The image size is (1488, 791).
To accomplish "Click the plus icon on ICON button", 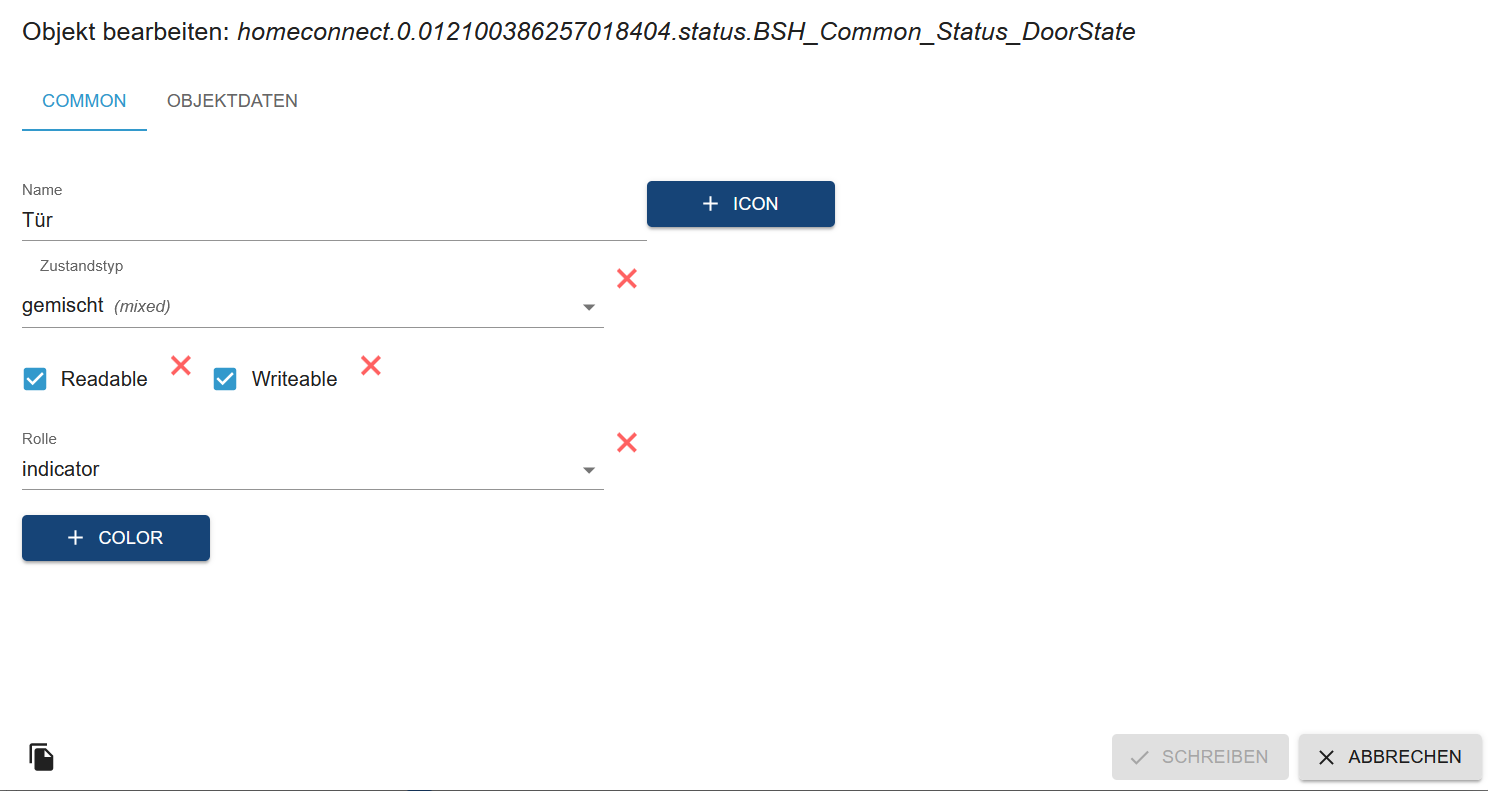I will pyautogui.click(x=710, y=204).
